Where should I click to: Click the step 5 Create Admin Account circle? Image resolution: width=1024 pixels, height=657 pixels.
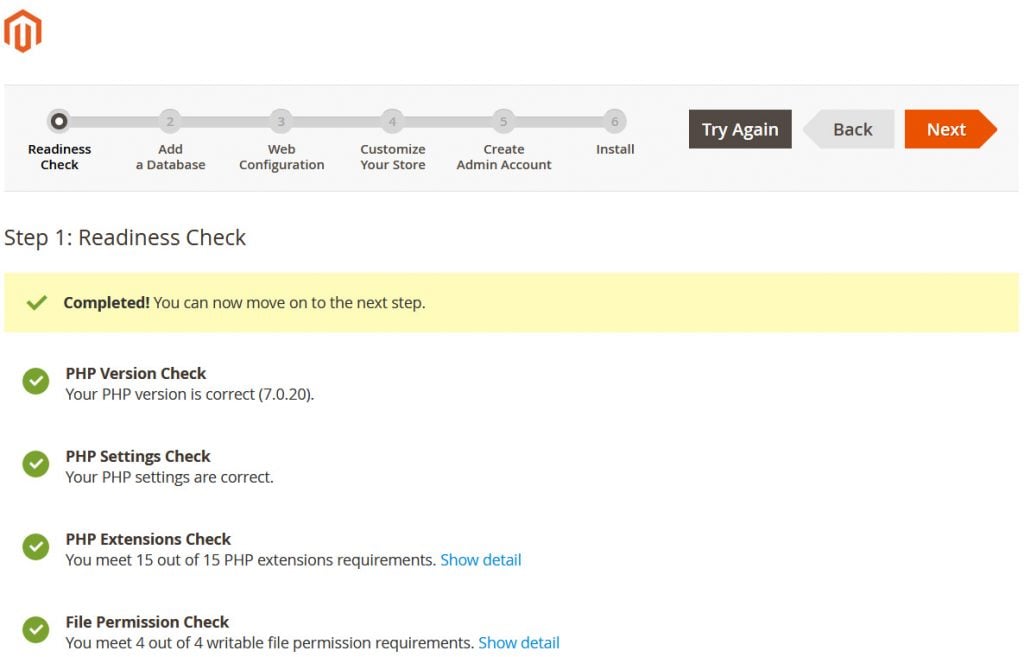coord(503,122)
